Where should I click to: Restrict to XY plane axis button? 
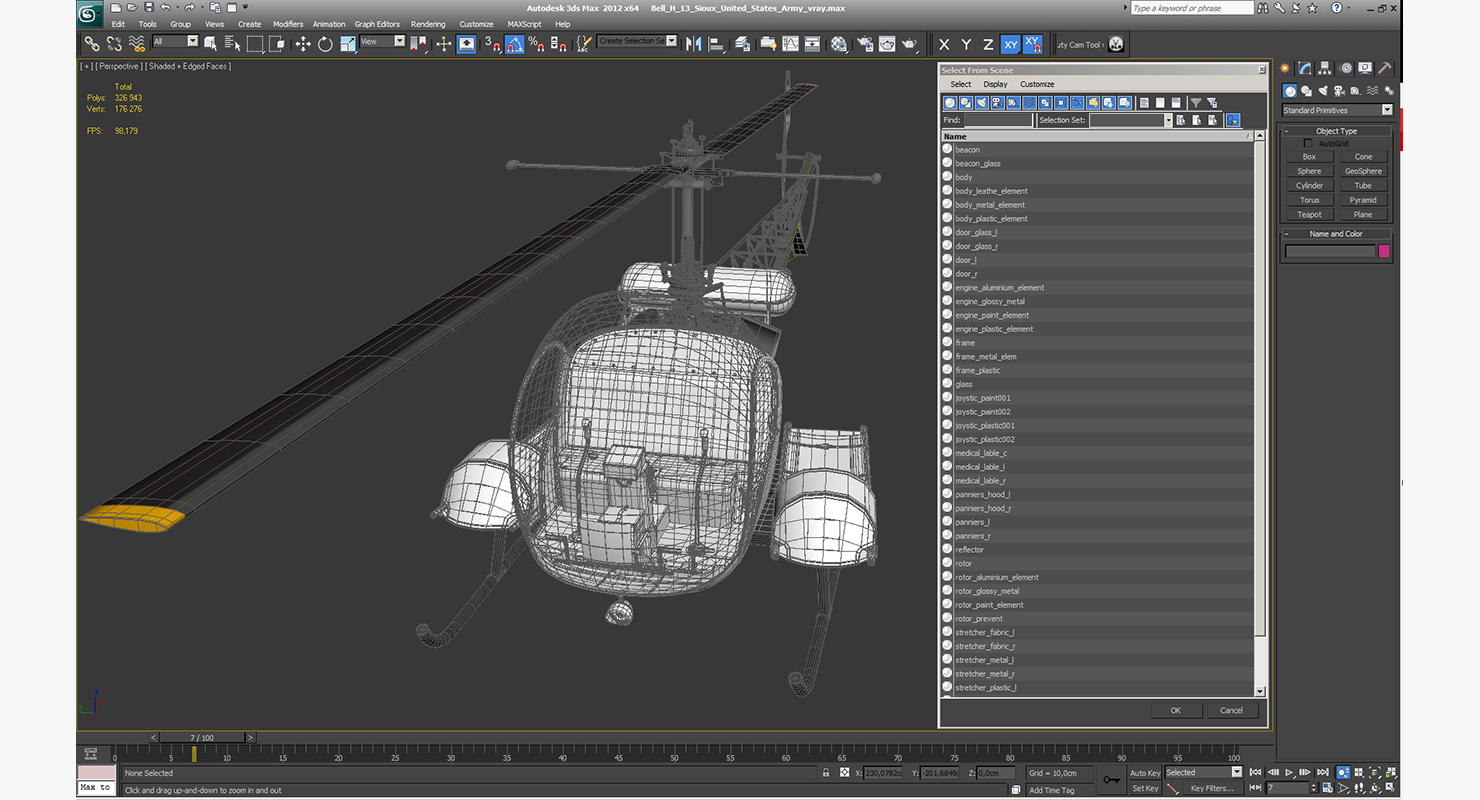point(1011,44)
